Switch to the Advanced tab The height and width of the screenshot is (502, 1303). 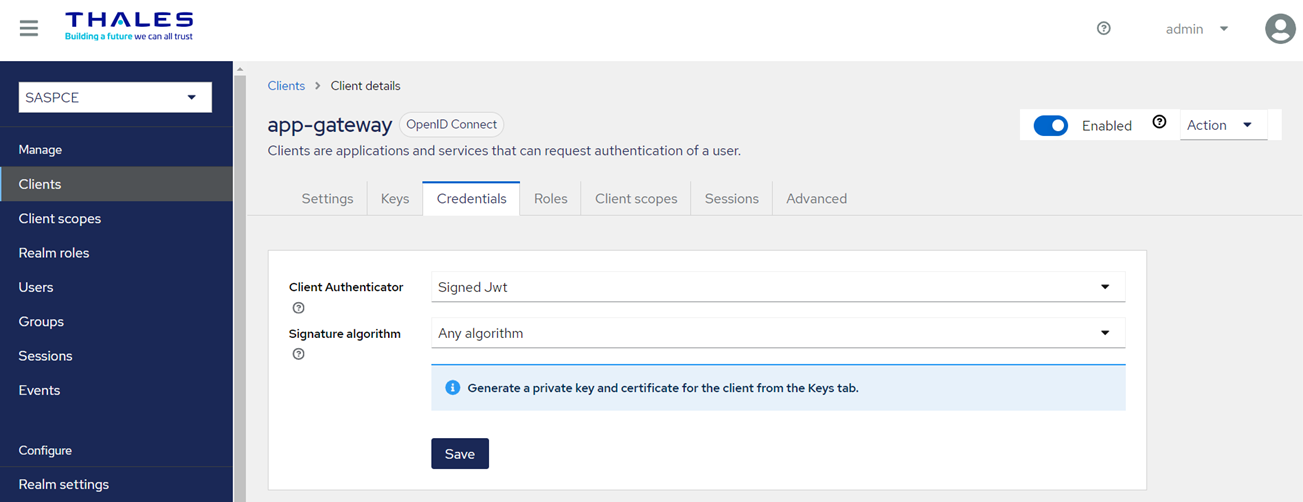(816, 199)
